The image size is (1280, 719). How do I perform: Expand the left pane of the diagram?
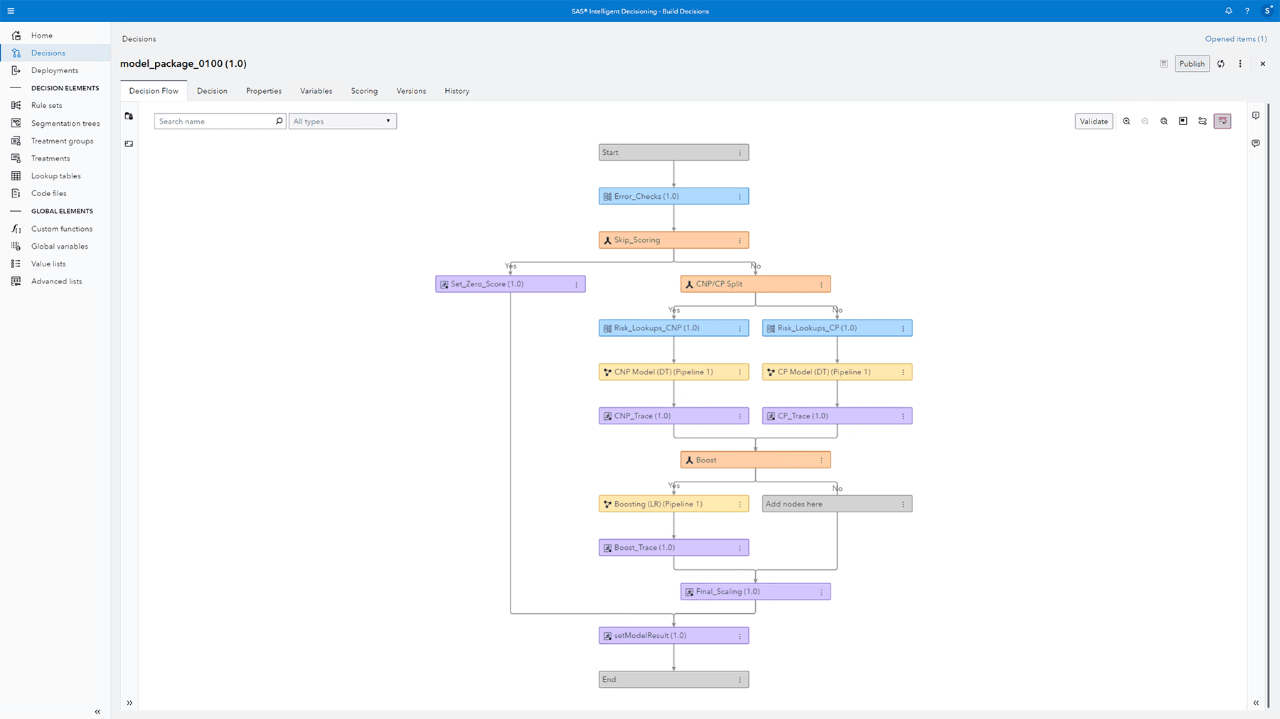tap(129, 703)
